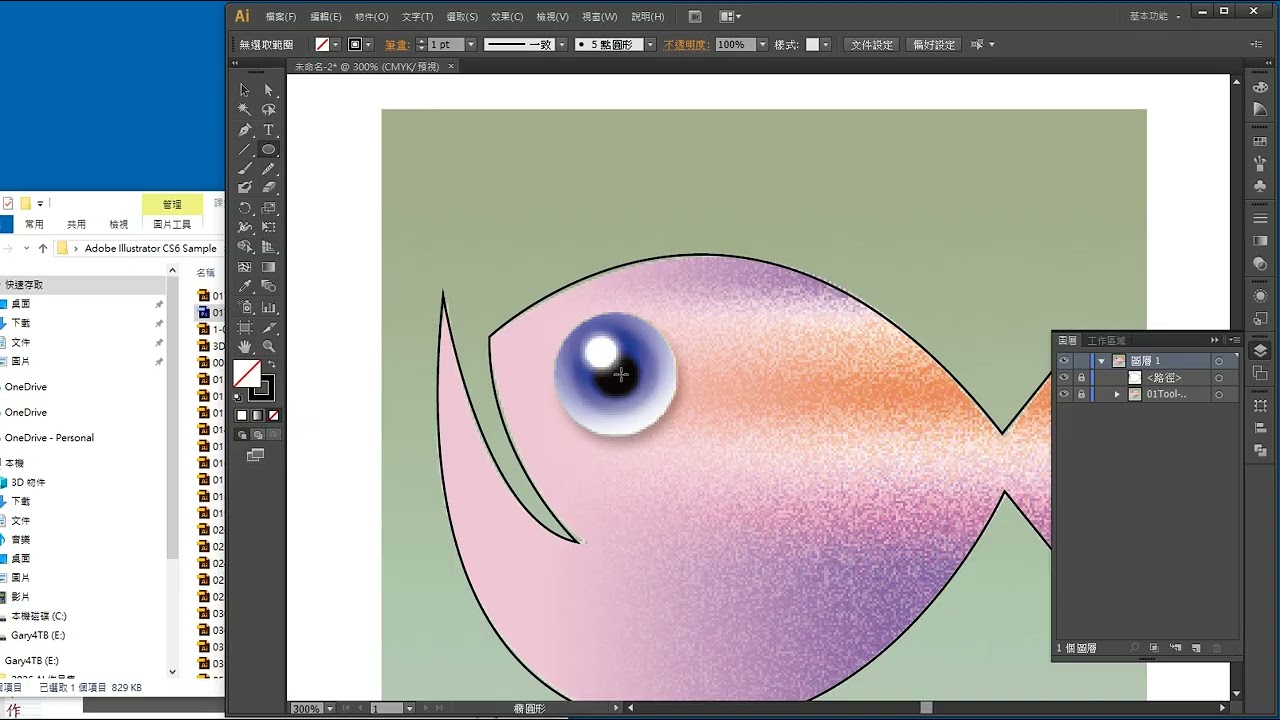Select the Eyedropper tool
1280x720 pixels.
[245, 286]
